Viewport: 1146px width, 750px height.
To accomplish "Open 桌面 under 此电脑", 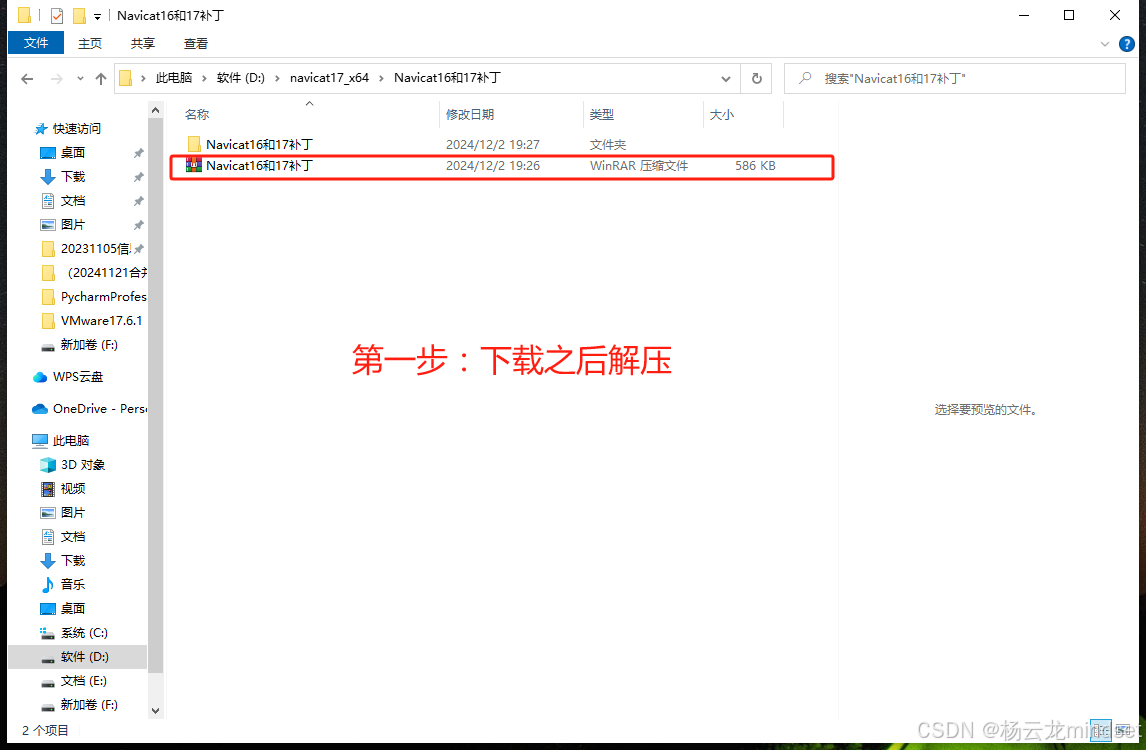I will pyautogui.click(x=72, y=608).
